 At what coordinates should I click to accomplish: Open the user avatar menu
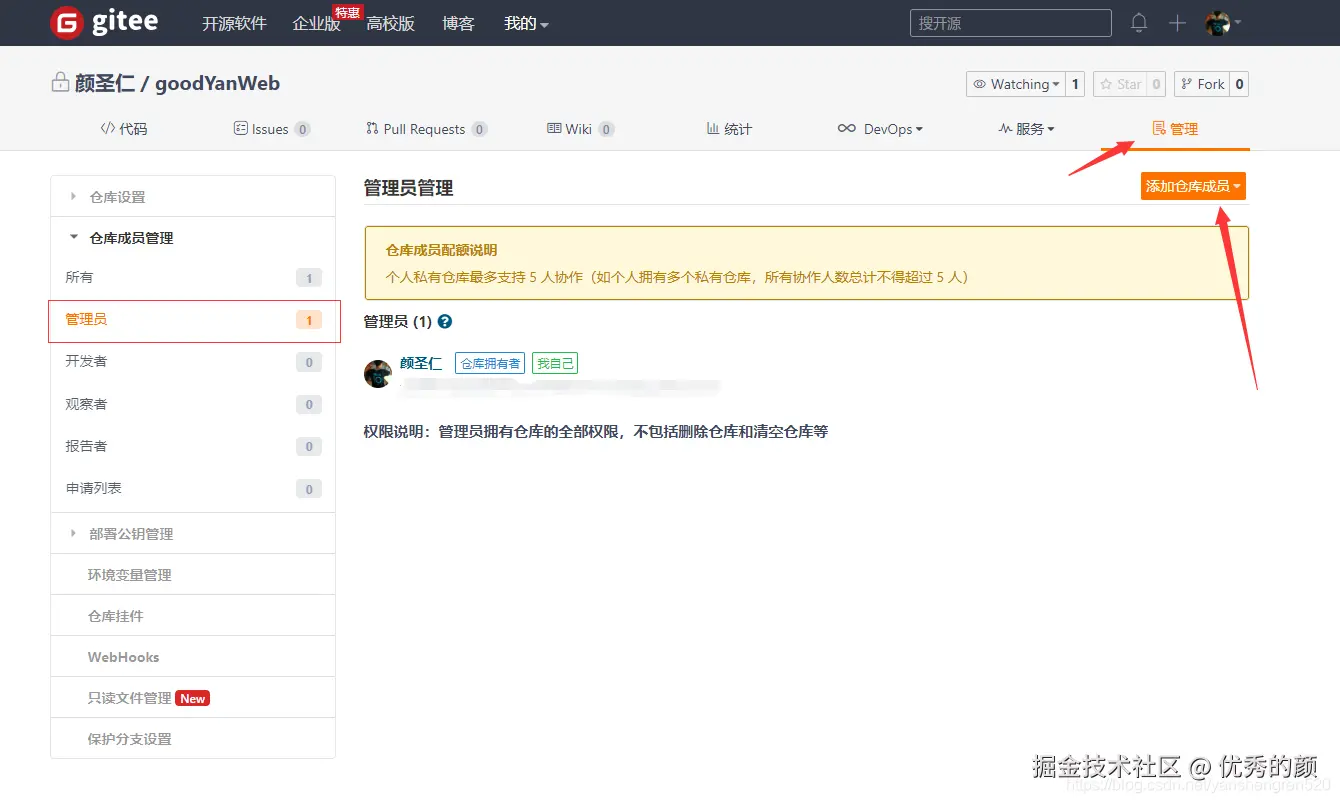coord(1223,23)
